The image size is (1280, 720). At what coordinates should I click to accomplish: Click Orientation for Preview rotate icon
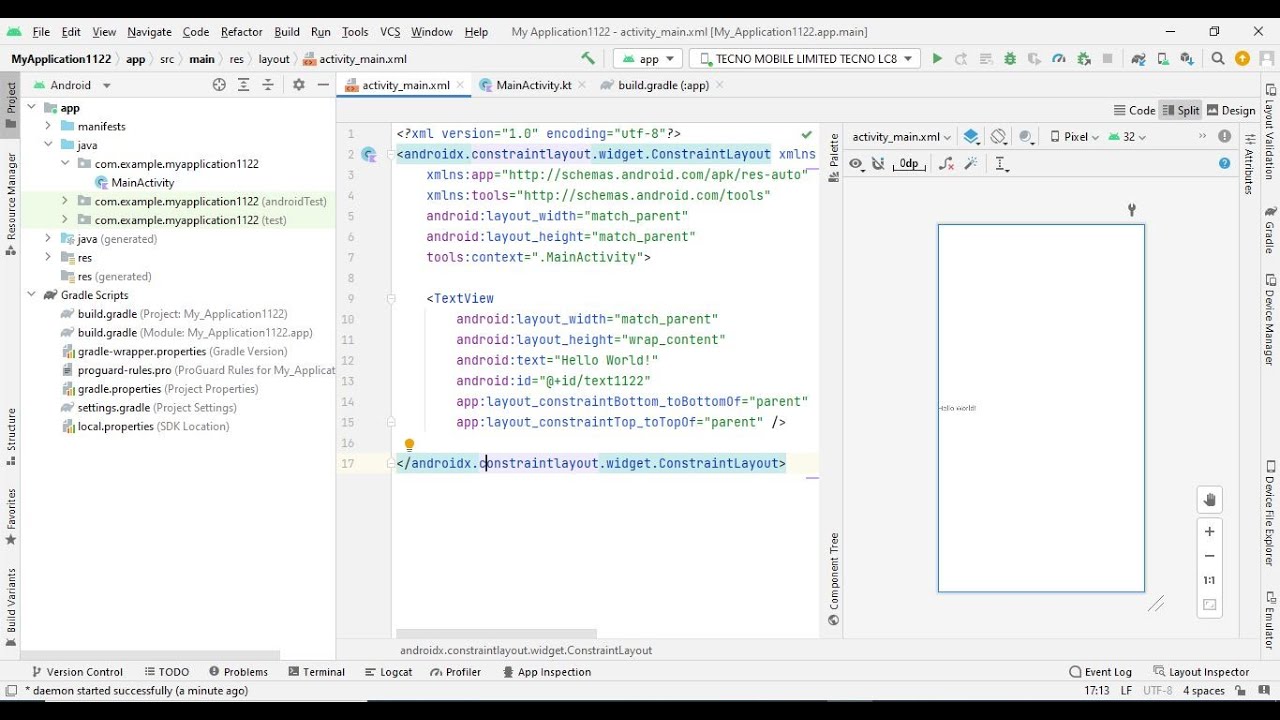[998, 137]
